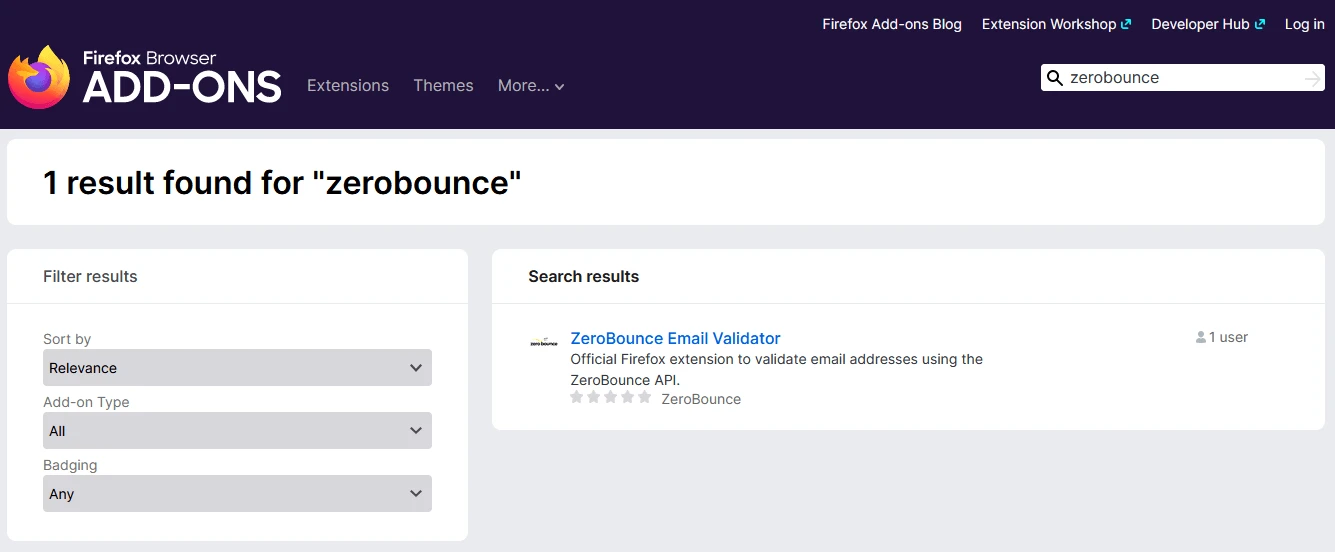Click the Firefox Browser Add-ons logo
Image resolution: width=1335 pixels, height=552 pixels.
coord(145,77)
